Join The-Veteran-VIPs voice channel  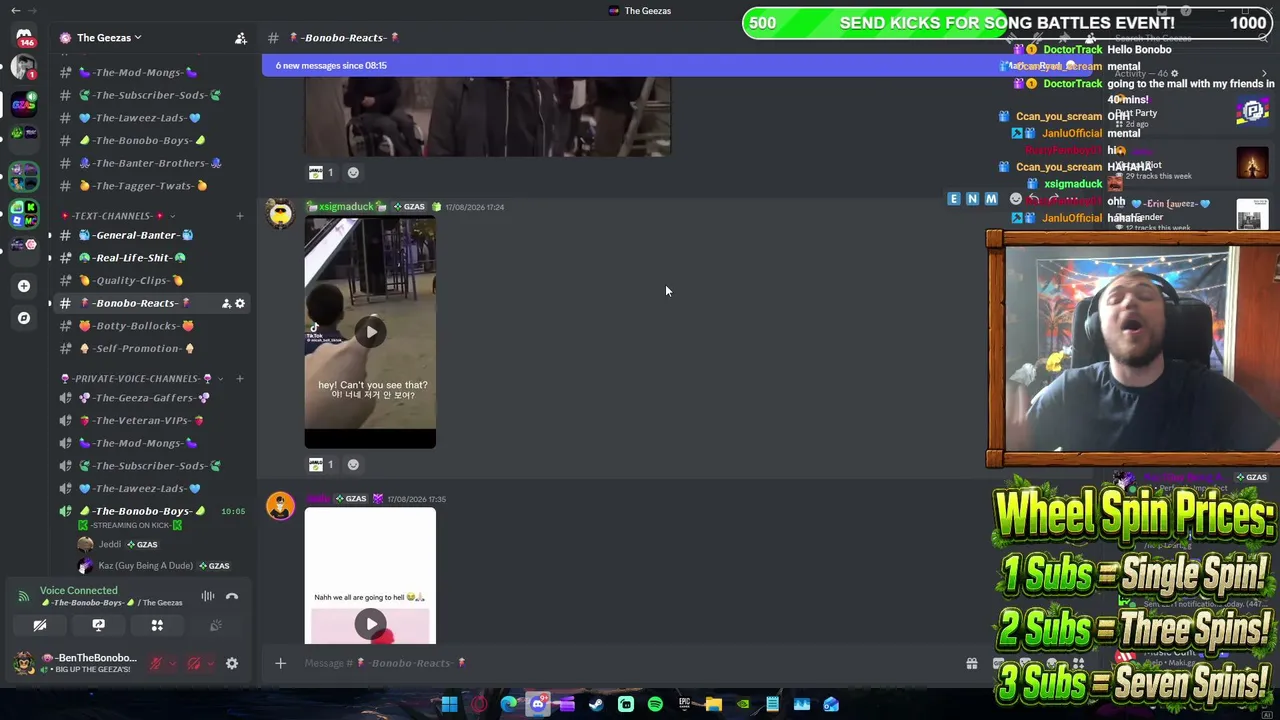[x=150, y=421]
